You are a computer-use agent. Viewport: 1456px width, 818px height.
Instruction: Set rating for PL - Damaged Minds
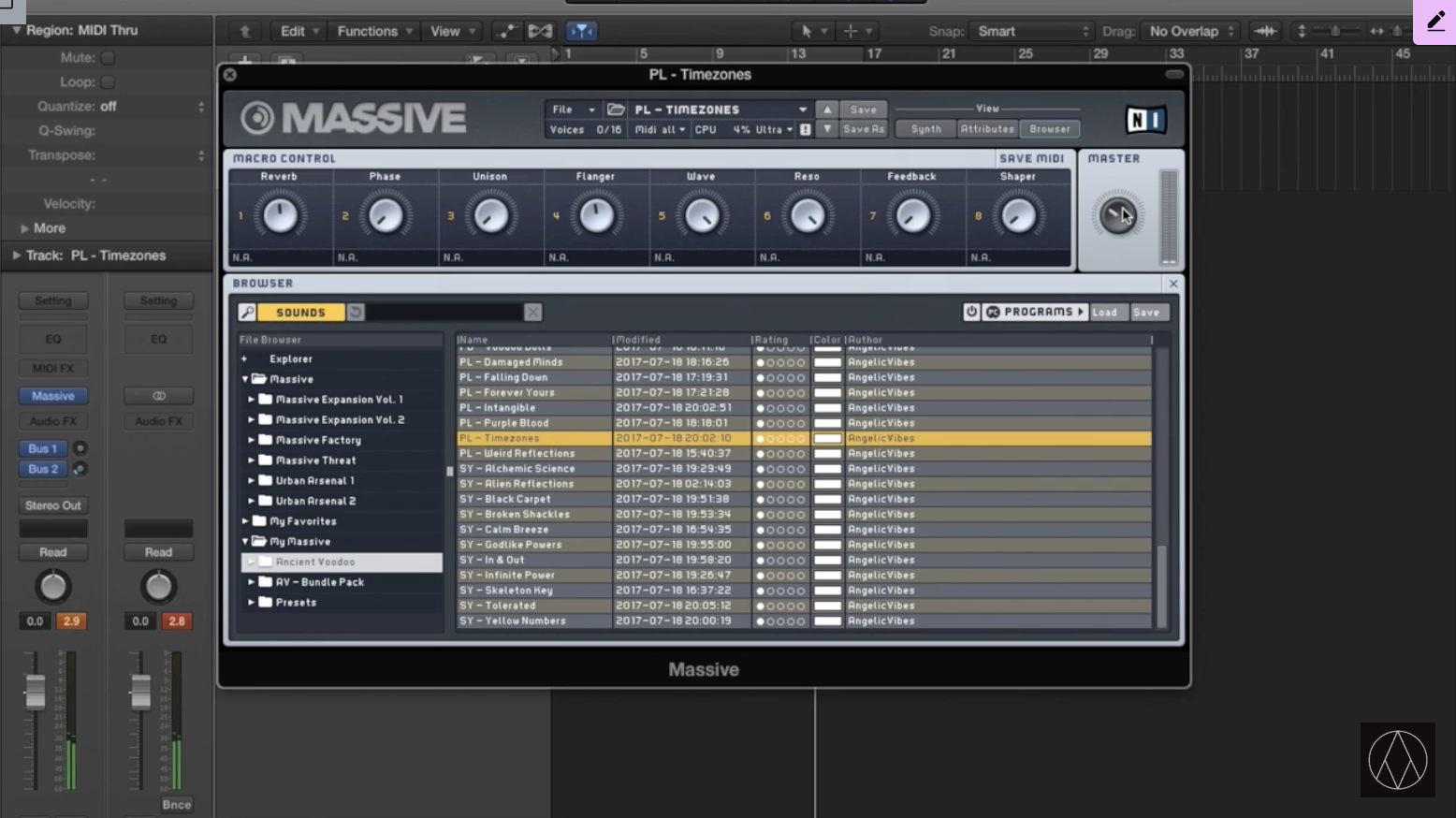pyautogui.click(x=779, y=363)
